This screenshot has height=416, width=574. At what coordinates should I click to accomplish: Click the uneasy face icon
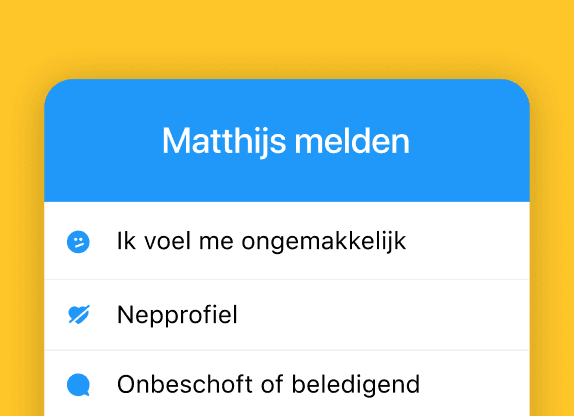(78, 242)
